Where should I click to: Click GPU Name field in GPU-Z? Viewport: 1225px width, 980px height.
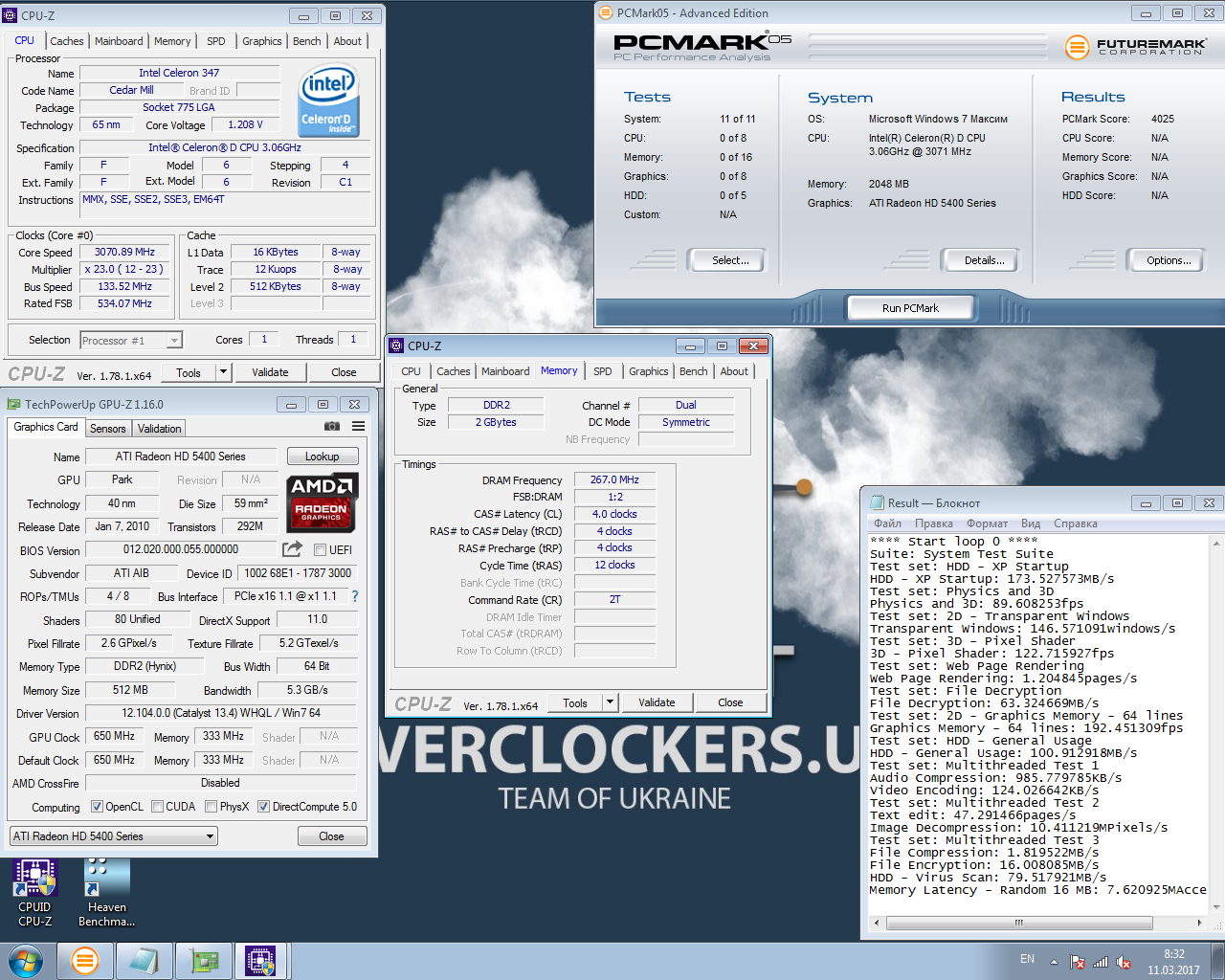[181, 457]
